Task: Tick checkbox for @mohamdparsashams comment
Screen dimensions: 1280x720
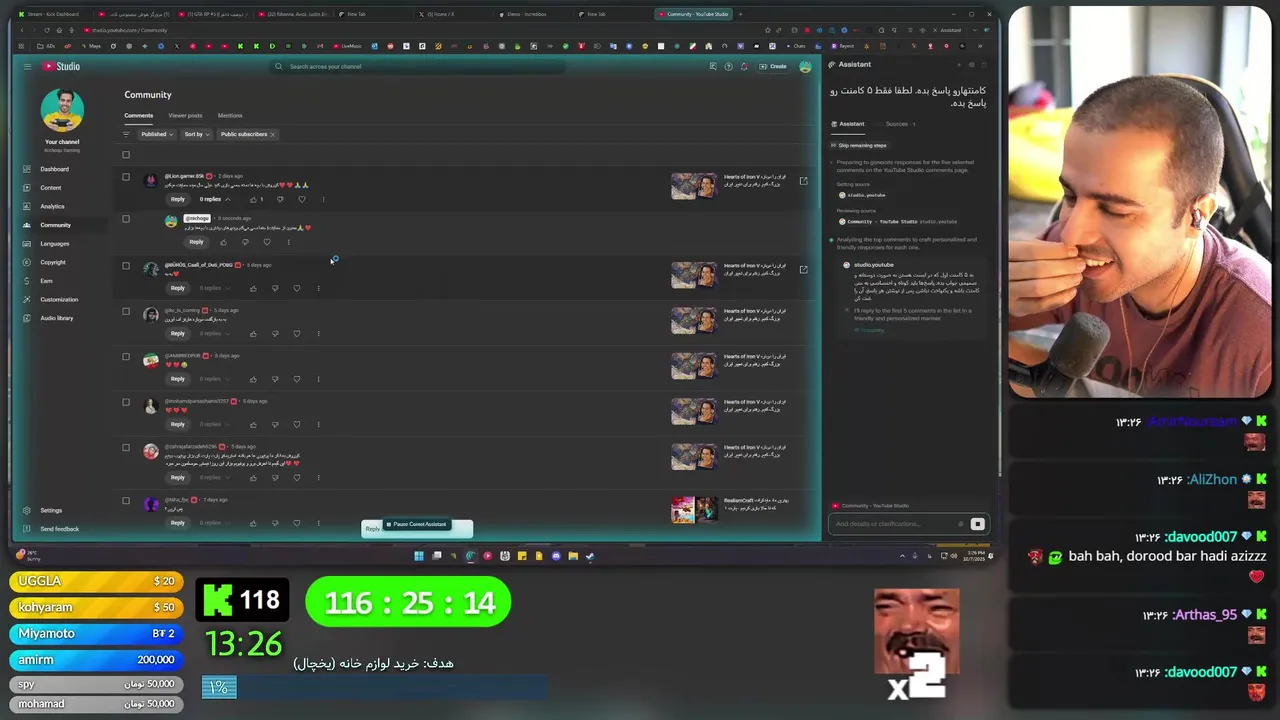Action: pyautogui.click(x=126, y=402)
